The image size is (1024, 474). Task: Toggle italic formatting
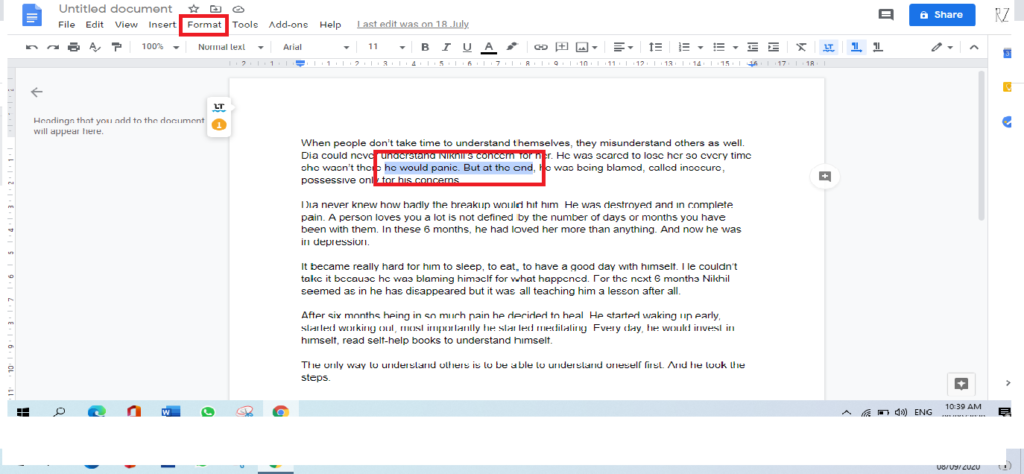(446, 47)
